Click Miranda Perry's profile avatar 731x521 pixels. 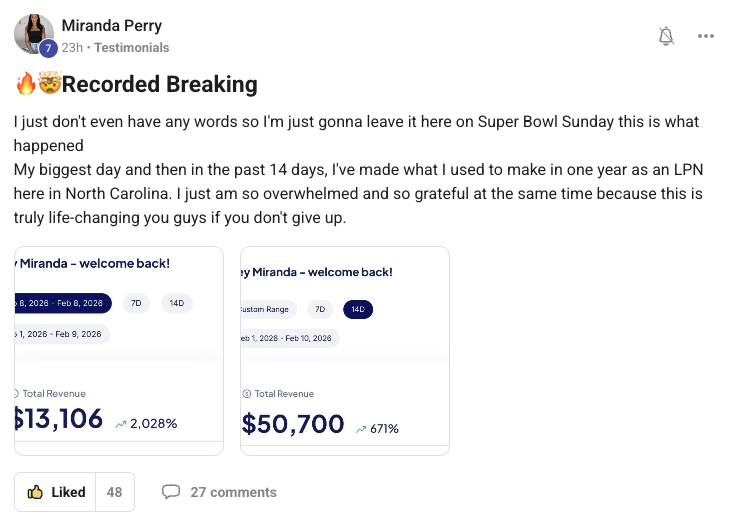pyautogui.click(x=33, y=33)
